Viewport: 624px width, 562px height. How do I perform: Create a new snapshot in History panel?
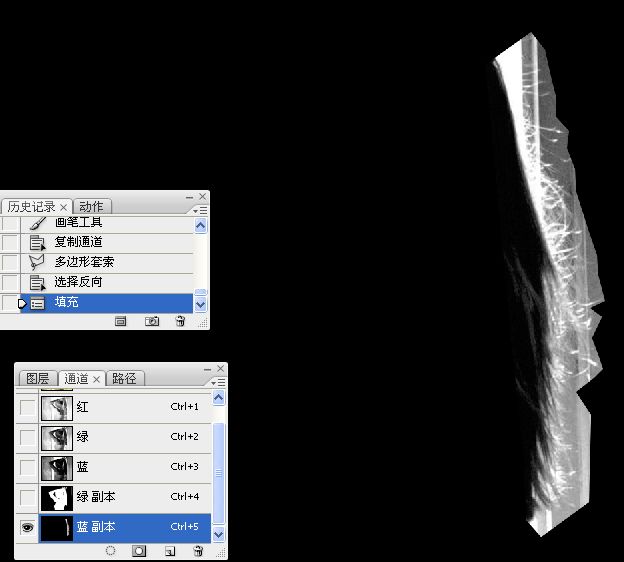point(152,321)
